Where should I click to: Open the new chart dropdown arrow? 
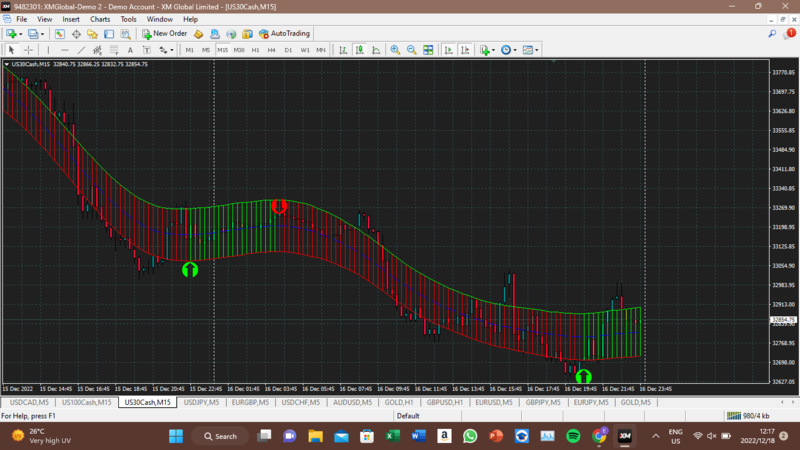point(21,34)
